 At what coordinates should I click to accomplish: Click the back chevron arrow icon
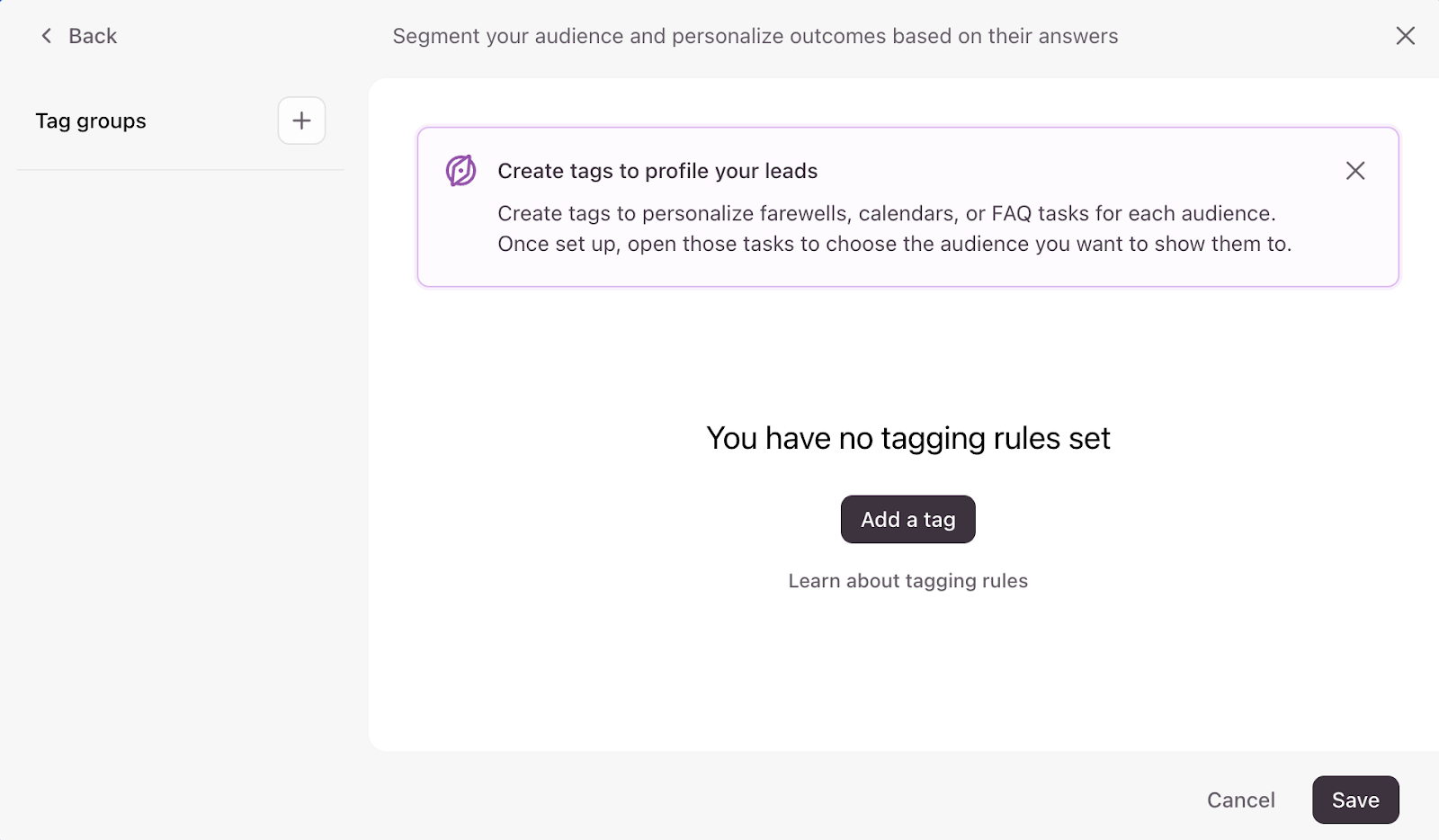tap(47, 36)
